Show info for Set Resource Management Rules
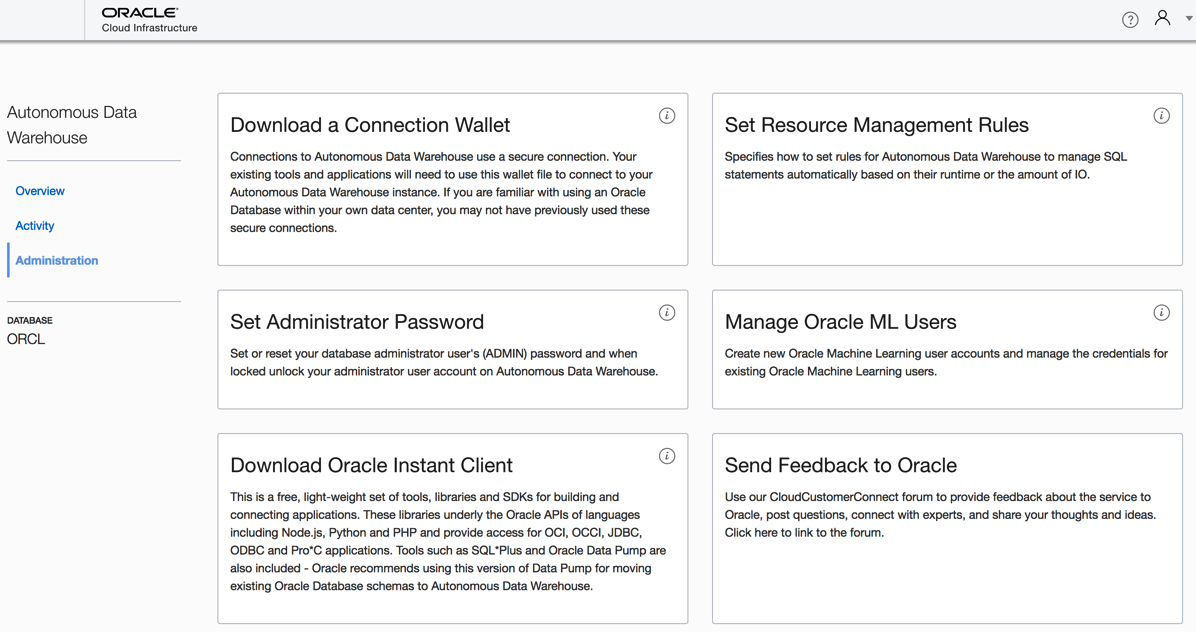 1161,116
